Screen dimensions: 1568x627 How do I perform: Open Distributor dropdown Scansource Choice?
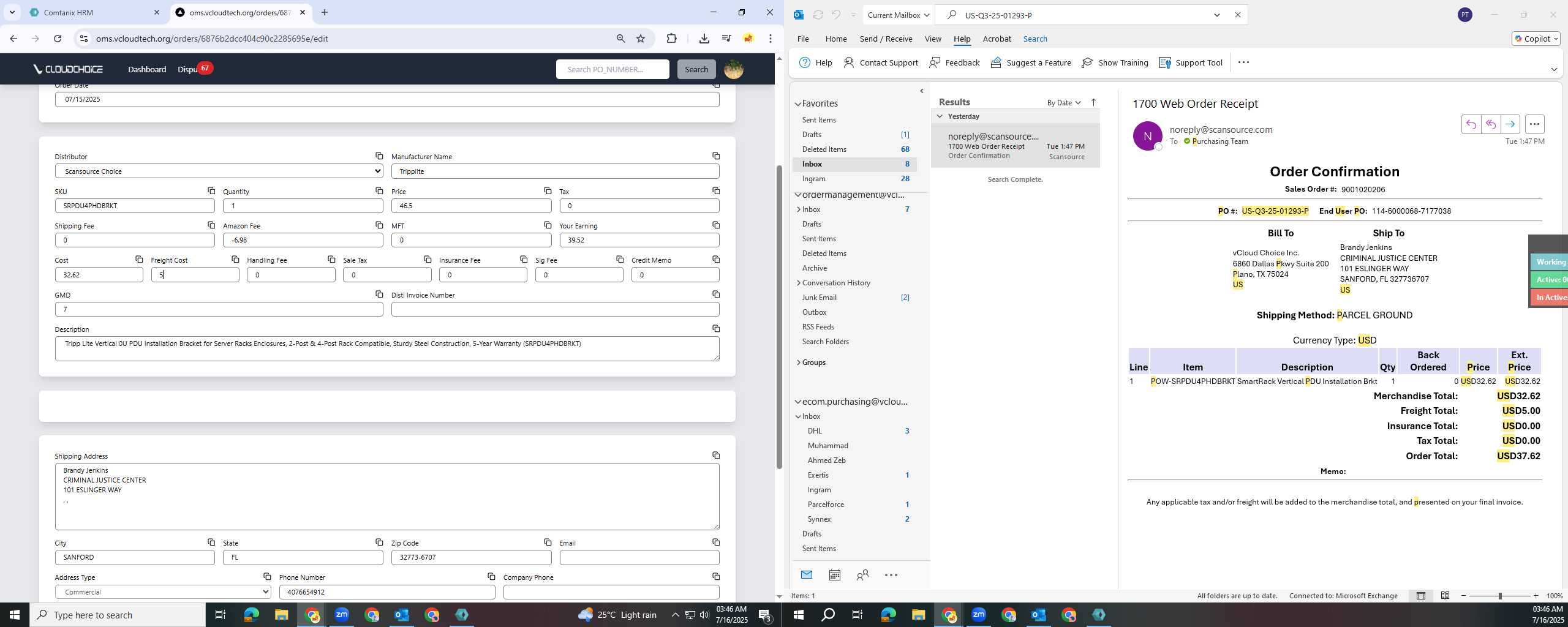point(219,171)
